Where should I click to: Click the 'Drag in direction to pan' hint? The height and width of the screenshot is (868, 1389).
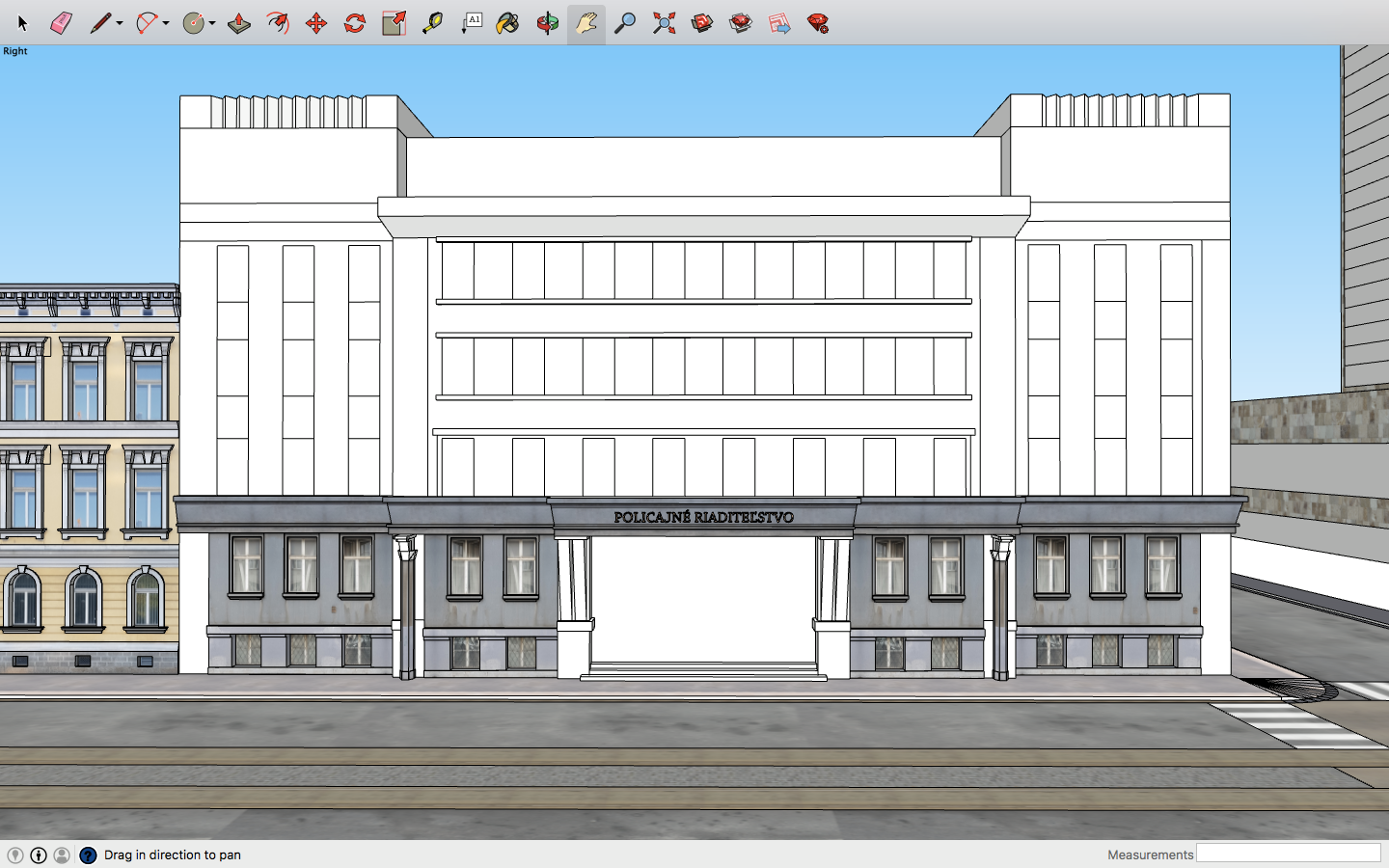point(173,854)
